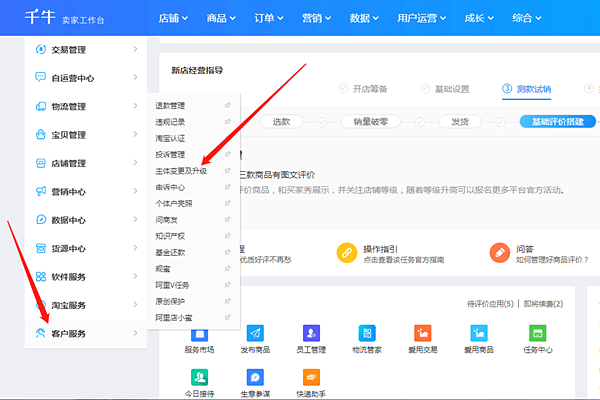Select 阿里店小蜜 in the submenu
The height and width of the screenshot is (400, 600).
tap(174, 318)
